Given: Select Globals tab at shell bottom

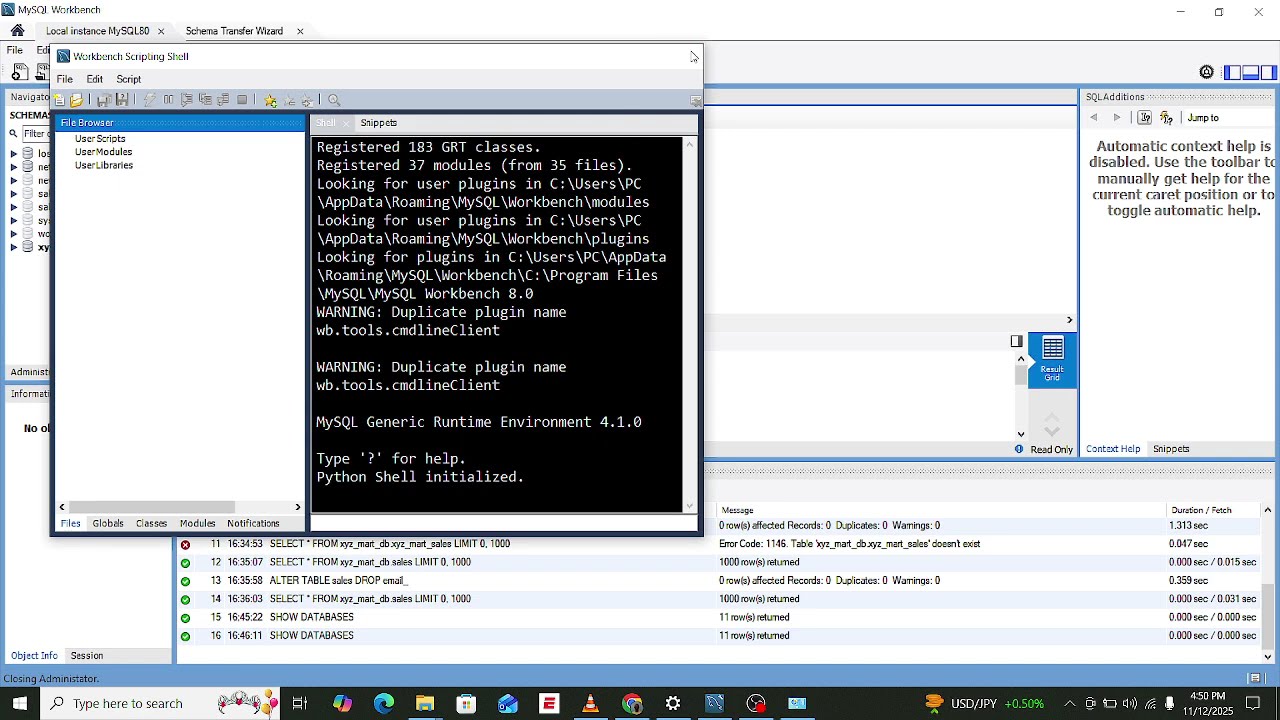Looking at the screenshot, I should click(108, 524).
